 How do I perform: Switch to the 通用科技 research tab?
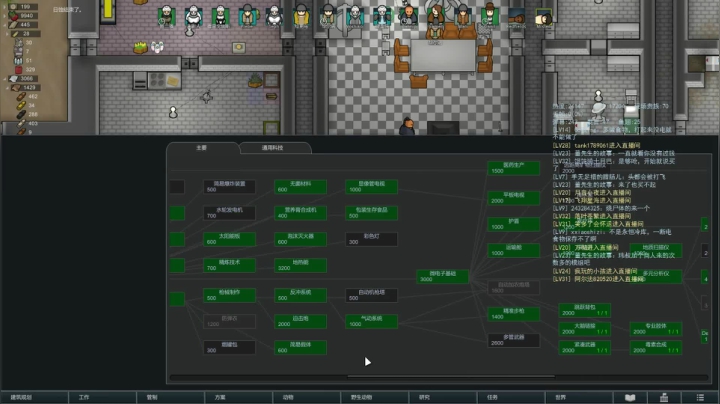tap(273, 148)
